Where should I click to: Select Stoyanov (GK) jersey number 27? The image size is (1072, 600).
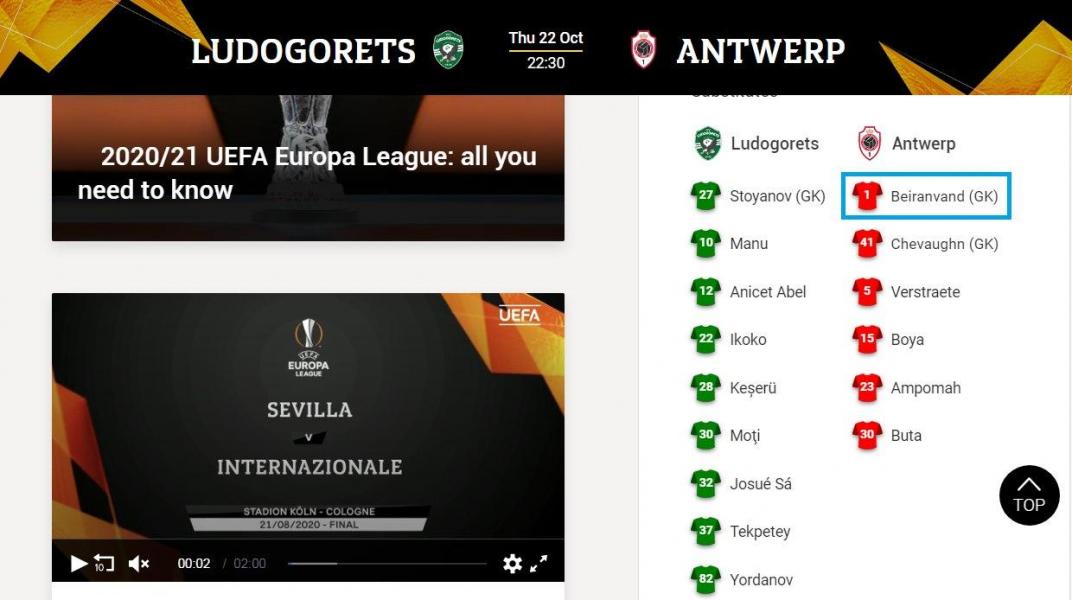pos(706,196)
